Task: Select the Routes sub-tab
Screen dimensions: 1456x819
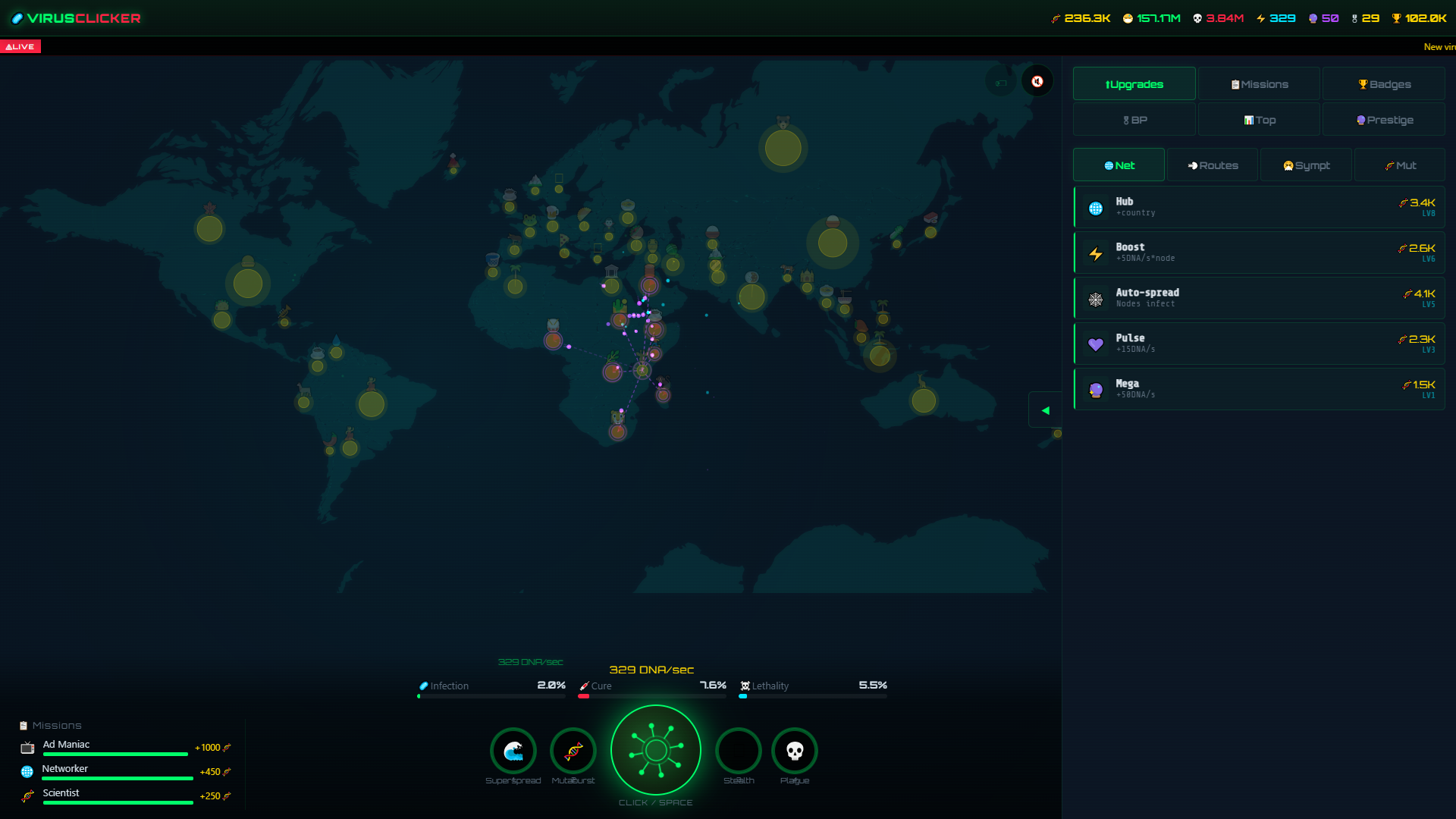Action: tap(1212, 165)
